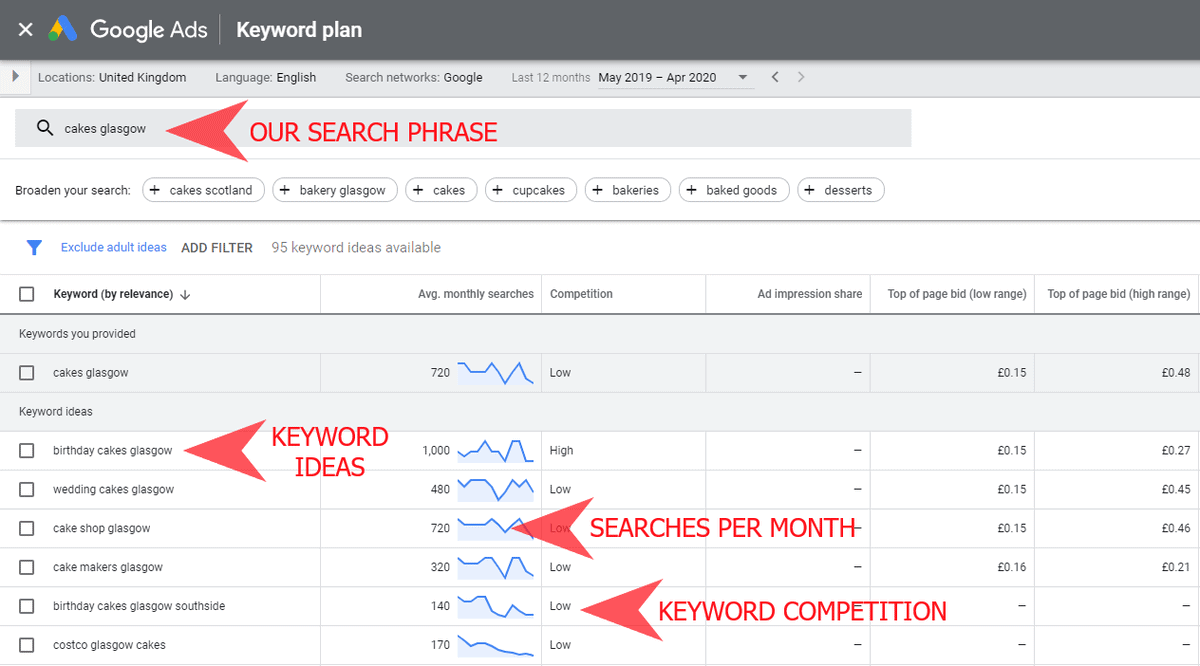Viewport: 1200px width, 666px height.
Task: Sort by Ad impression share column header
Action: [810, 294]
